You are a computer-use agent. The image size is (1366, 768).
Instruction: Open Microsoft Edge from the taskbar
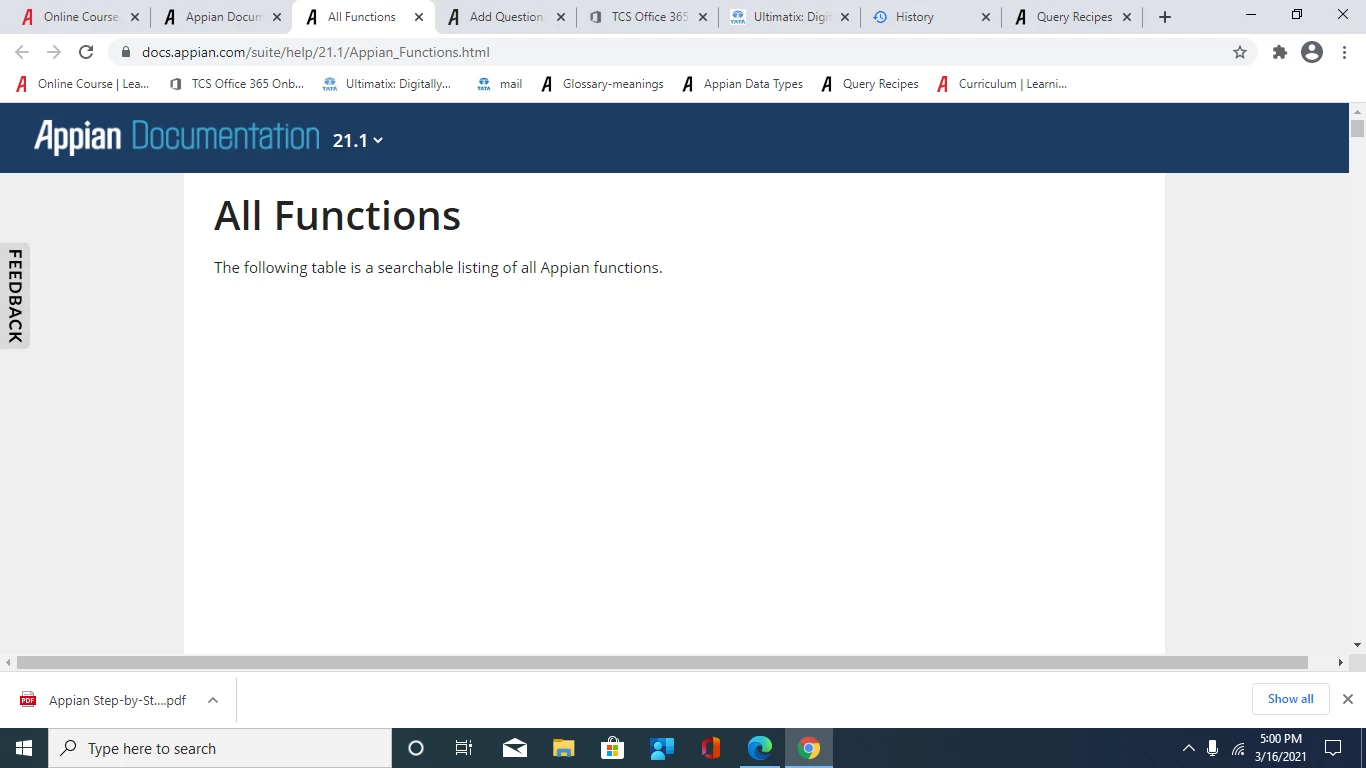click(760, 748)
